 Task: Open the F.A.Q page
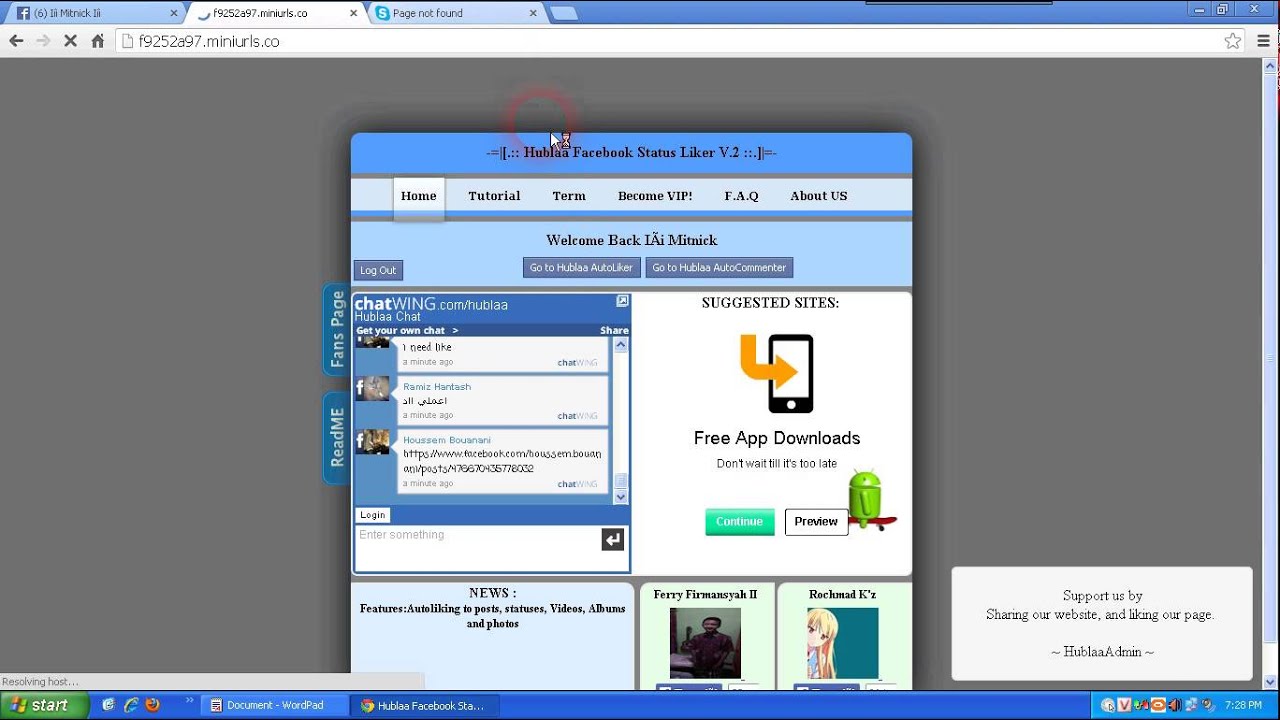741,196
